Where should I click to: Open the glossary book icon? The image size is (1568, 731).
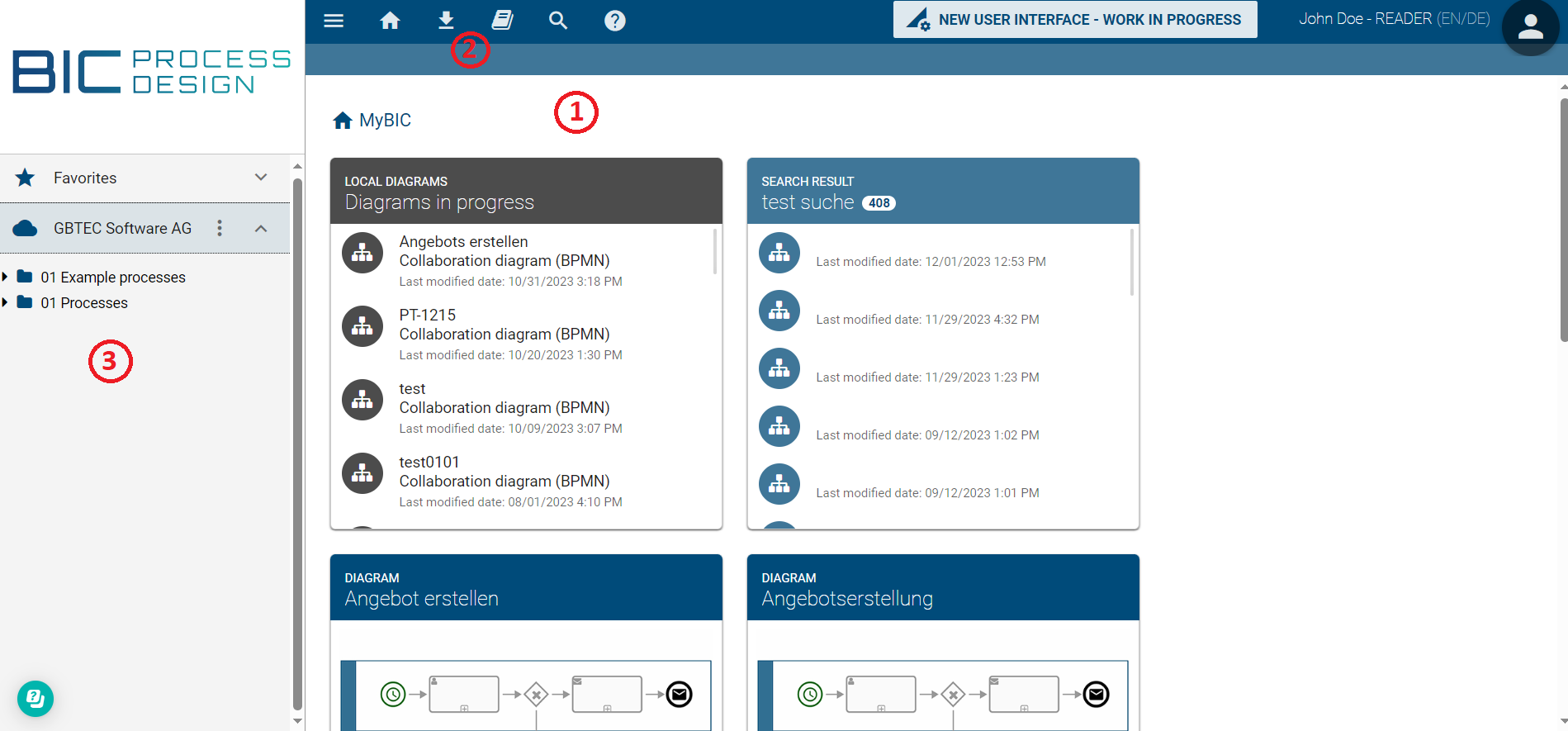click(502, 21)
